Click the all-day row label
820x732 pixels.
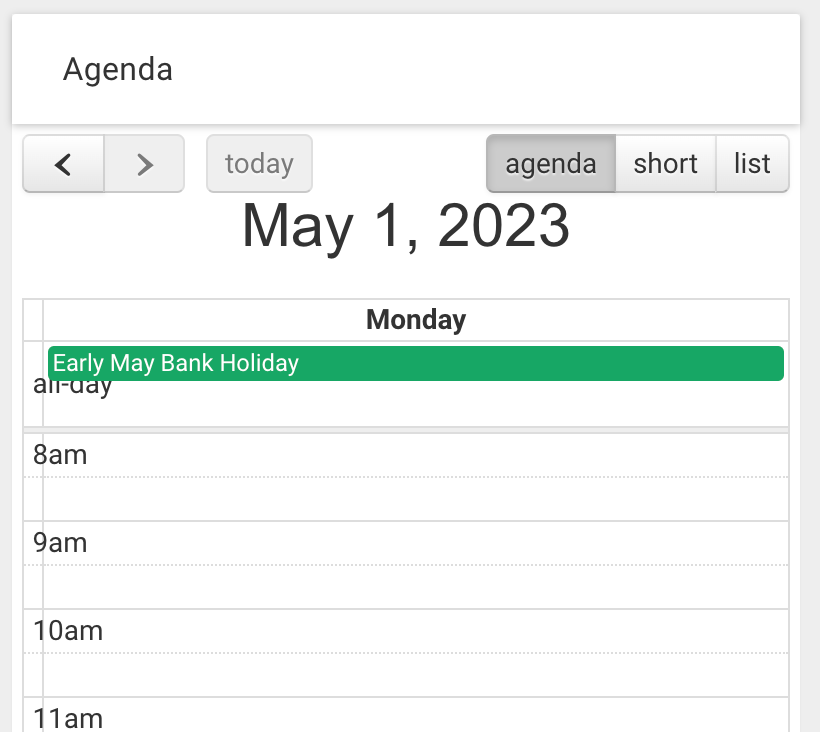pyautogui.click(x=72, y=385)
